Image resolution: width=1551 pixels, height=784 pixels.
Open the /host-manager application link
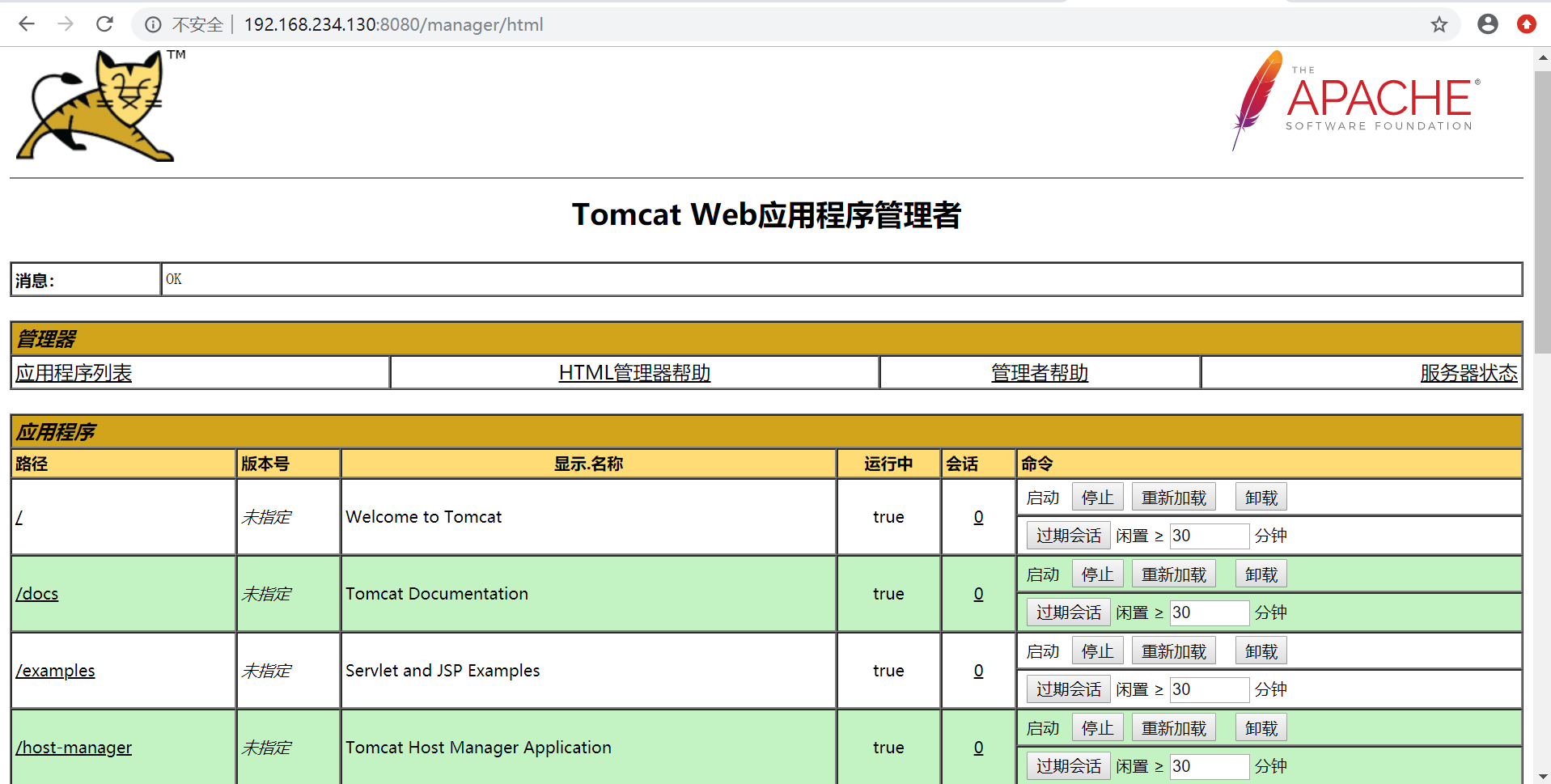click(x=74, y=748)
